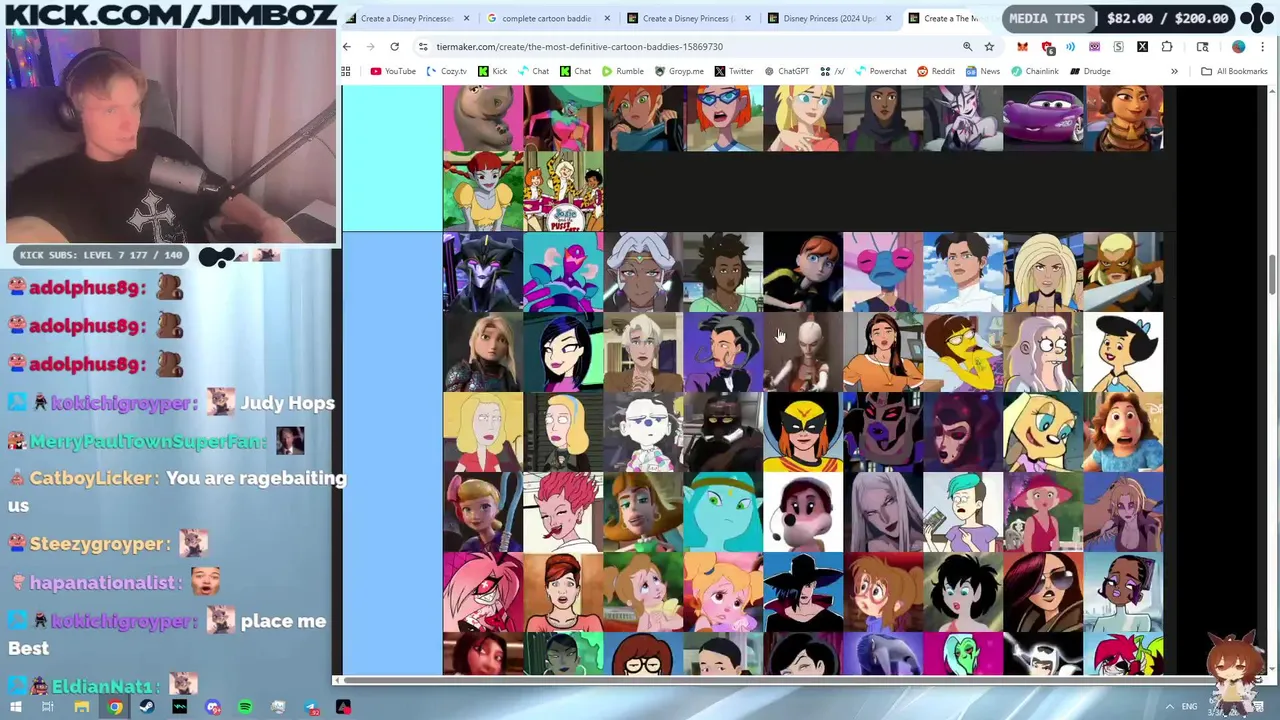Open the Powerchat bookmark
This screenshot has width=1280, height=720.
880,71
